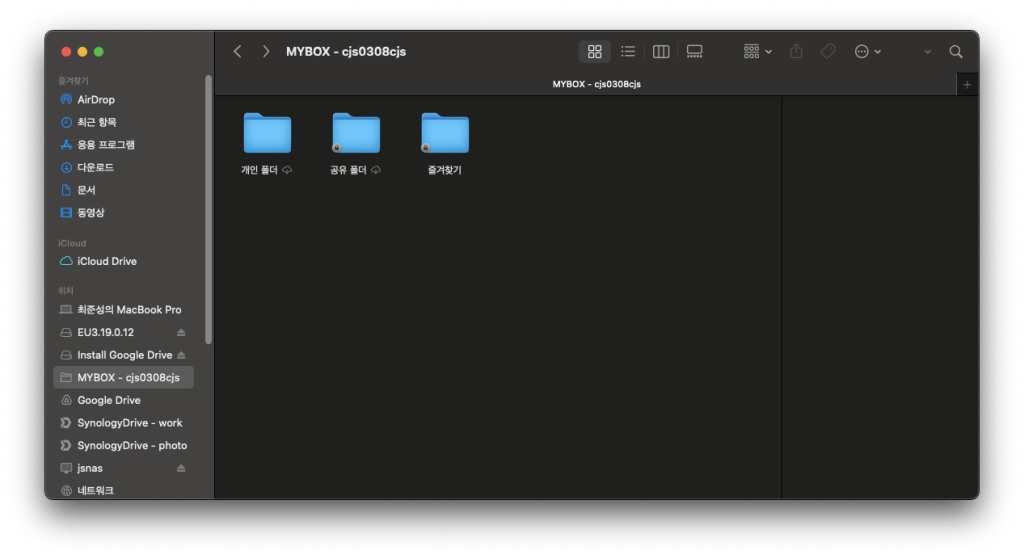Screen dimensions: 1024x559
Task: Click the Share toolbar icon
Action: point(796,51)
